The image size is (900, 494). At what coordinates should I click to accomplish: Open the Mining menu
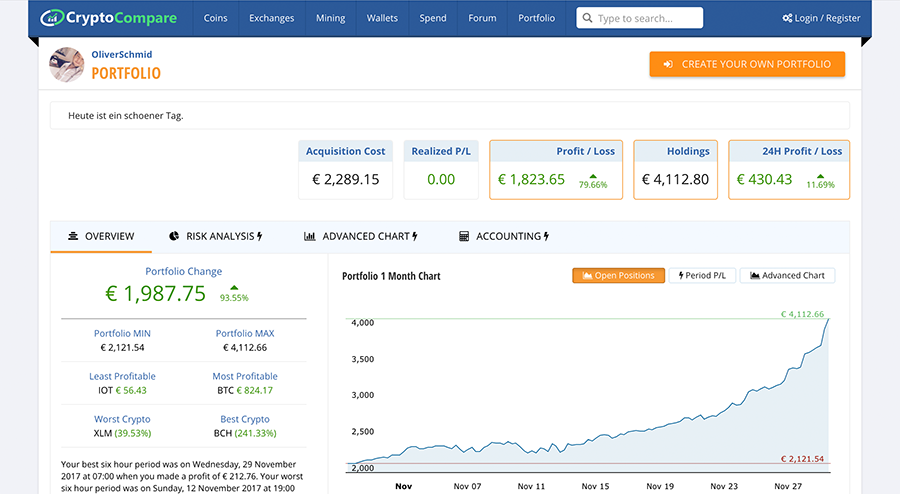click(x=331, y=18)
